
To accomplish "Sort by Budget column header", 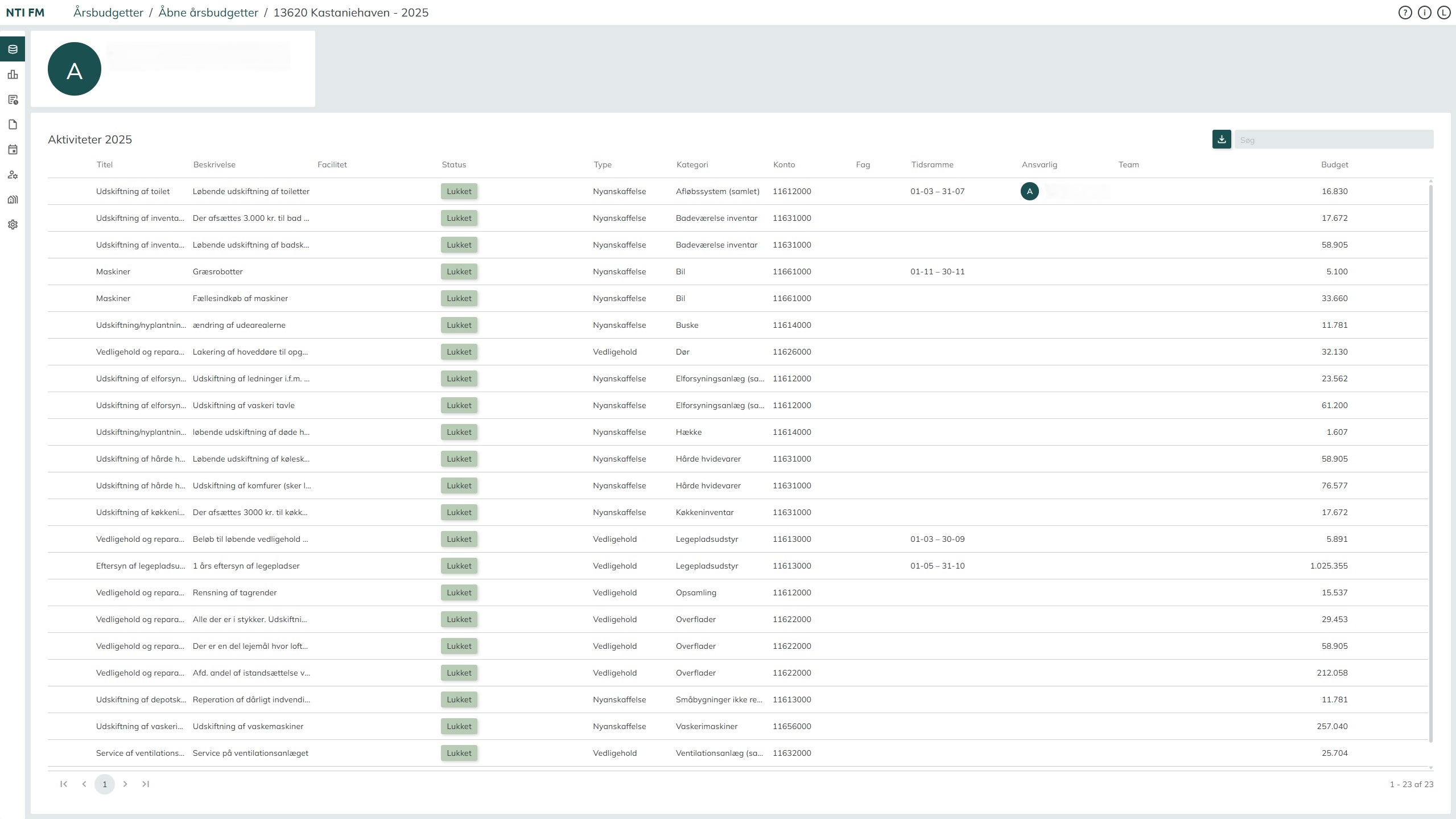I will [1334, 164].
